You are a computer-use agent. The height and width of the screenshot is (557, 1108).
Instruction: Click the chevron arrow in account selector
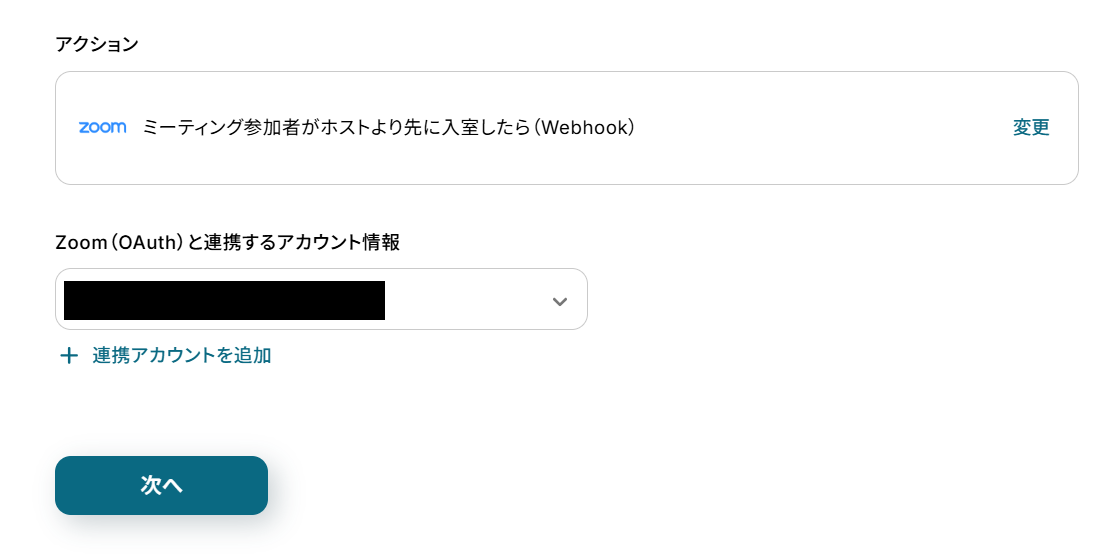coord(560,300)
